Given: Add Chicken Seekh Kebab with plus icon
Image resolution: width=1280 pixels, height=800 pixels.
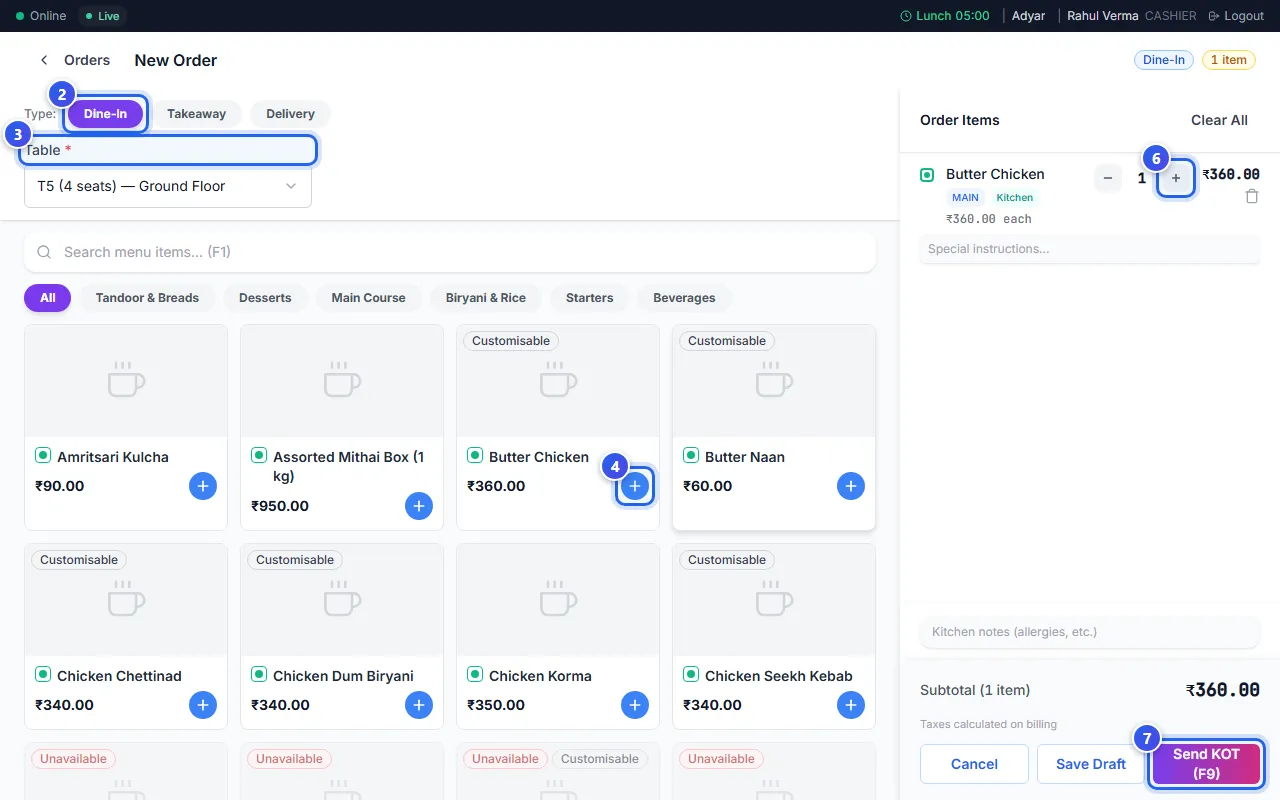Looking at the screenshot, I should pos(851,705).
